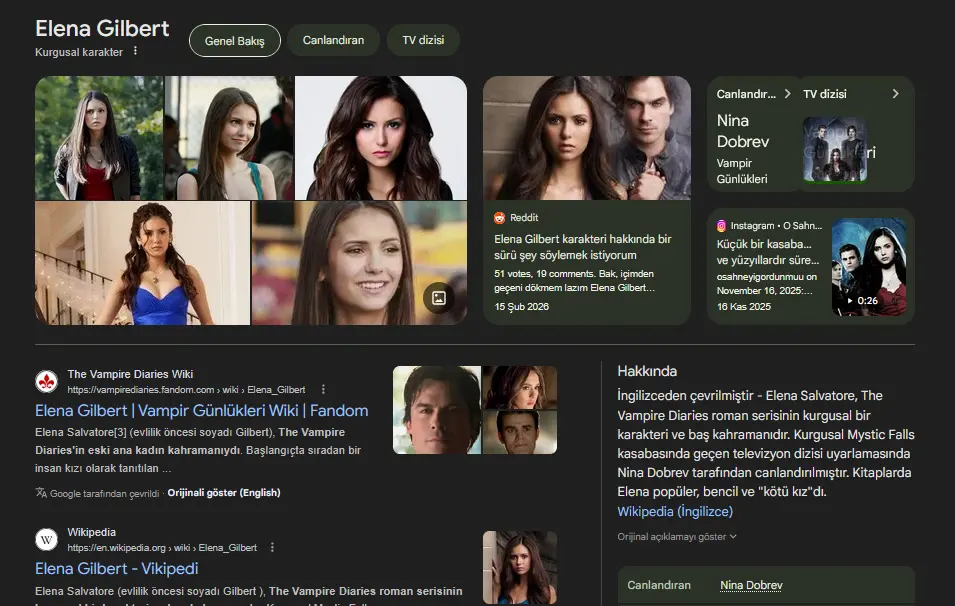Open the Elena Gilbert Vampir Günlükleri Wiki Fandom link
955x606 pixels.
point(202,410)
